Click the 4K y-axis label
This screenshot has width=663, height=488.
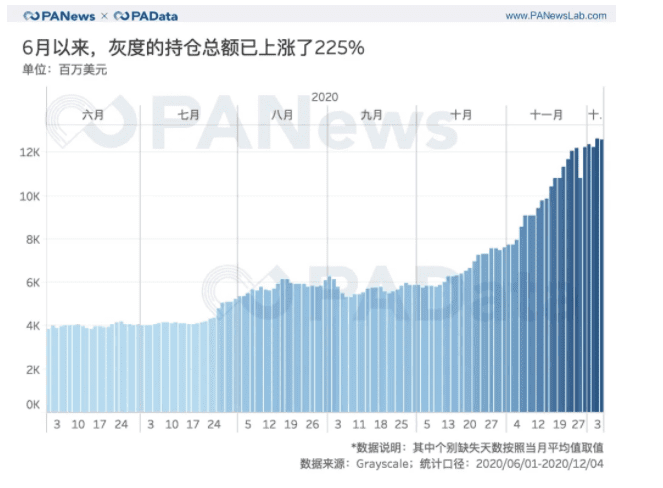click(x=33, y=326)
